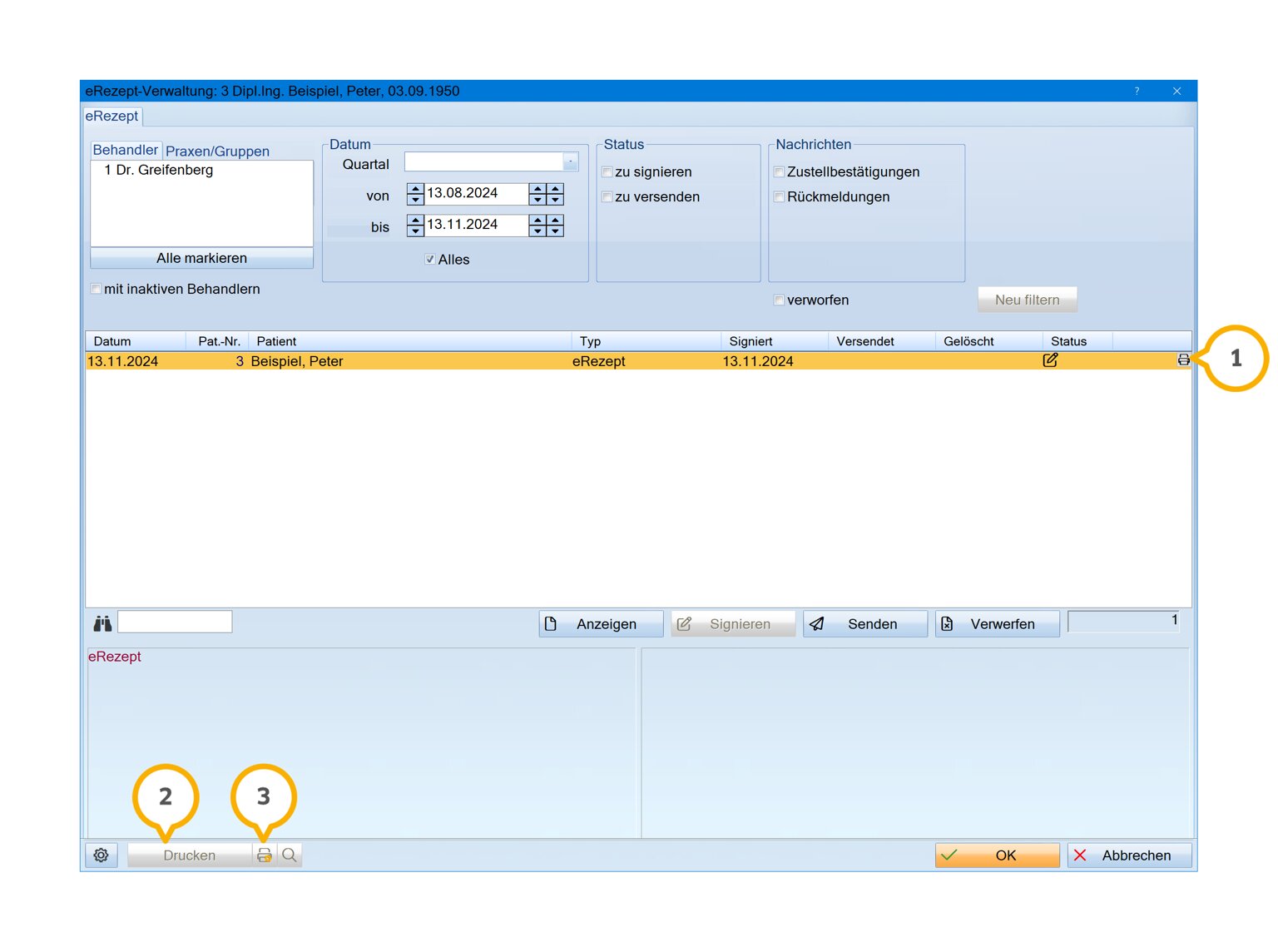Click the search text field
The image size is (1278, 952).
[175, 622]
